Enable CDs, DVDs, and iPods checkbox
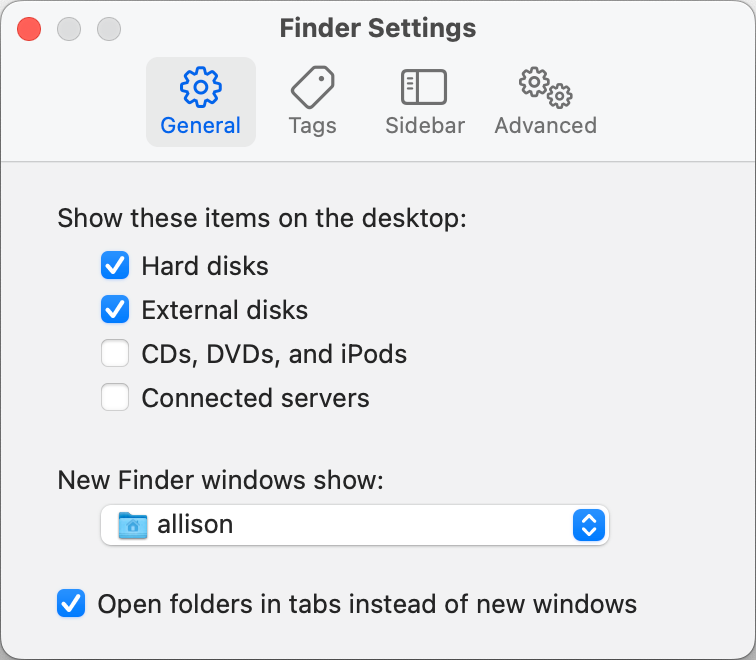Screen dimensions: 756x660 click(115, 354)
